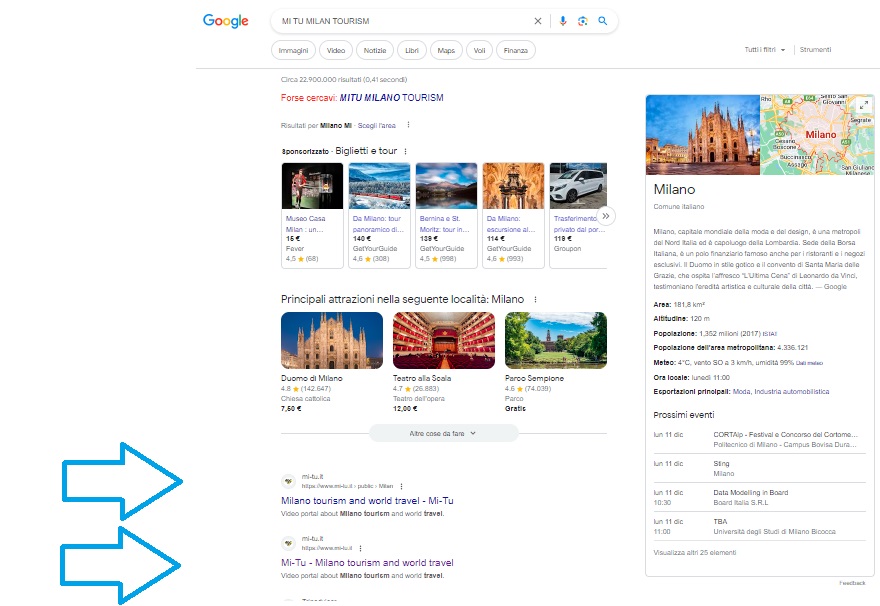Click the Scegli l'area link
The image size is (880, 606).
pos(377,126)
